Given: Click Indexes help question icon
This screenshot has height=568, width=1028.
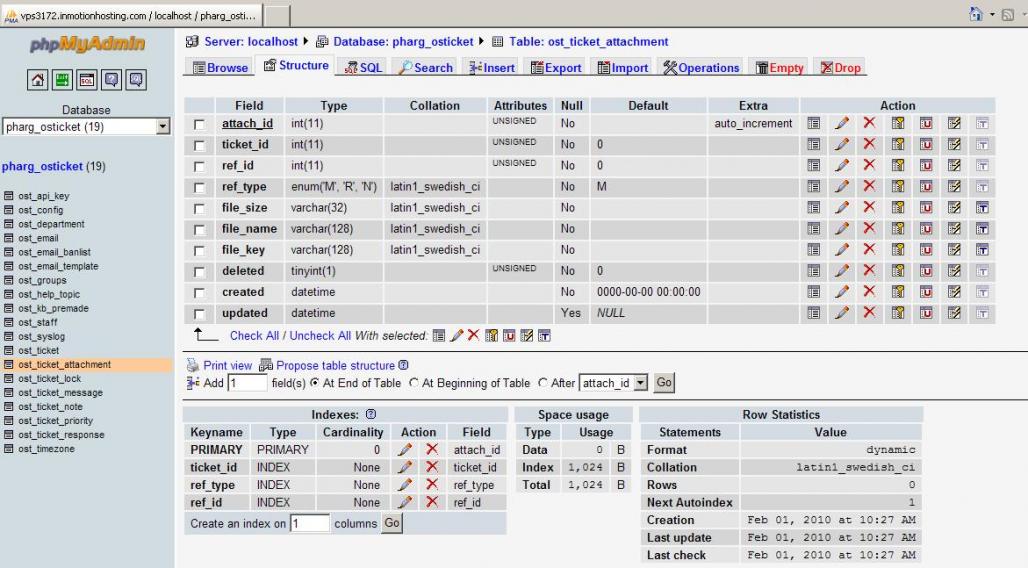Looking at the screenshot, I should pos(371,414).
